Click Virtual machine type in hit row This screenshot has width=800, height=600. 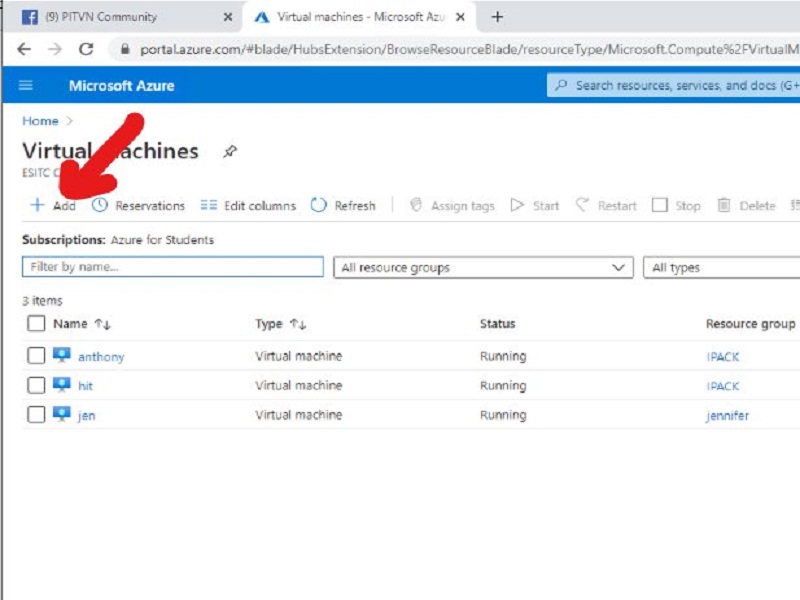tap(298, 385)
